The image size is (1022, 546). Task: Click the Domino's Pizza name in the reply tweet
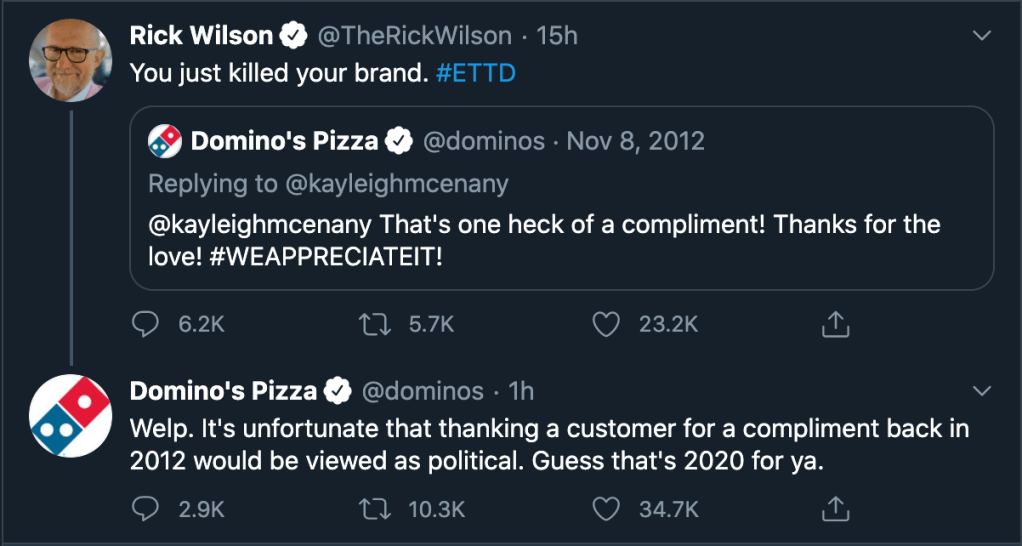(x=223, y=391)
